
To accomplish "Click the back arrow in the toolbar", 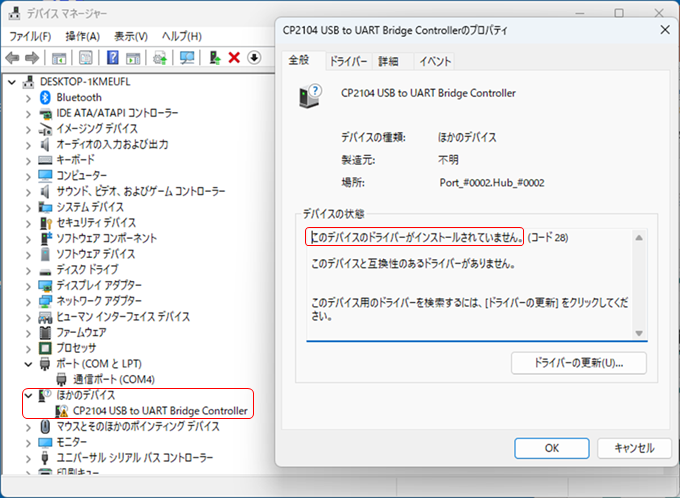I will coord(13,58).
